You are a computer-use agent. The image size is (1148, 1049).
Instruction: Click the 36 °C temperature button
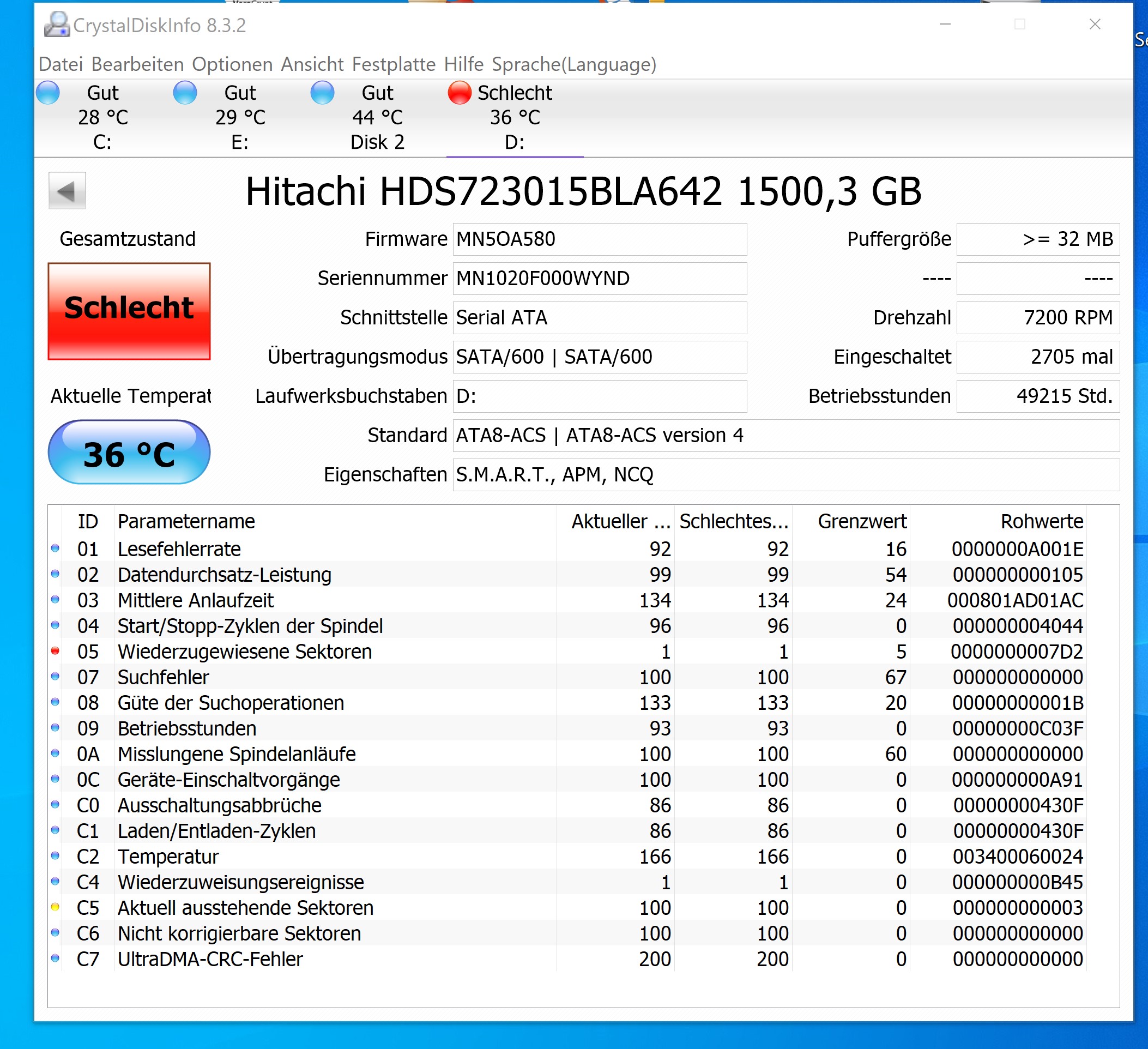[x=129, y=453]
